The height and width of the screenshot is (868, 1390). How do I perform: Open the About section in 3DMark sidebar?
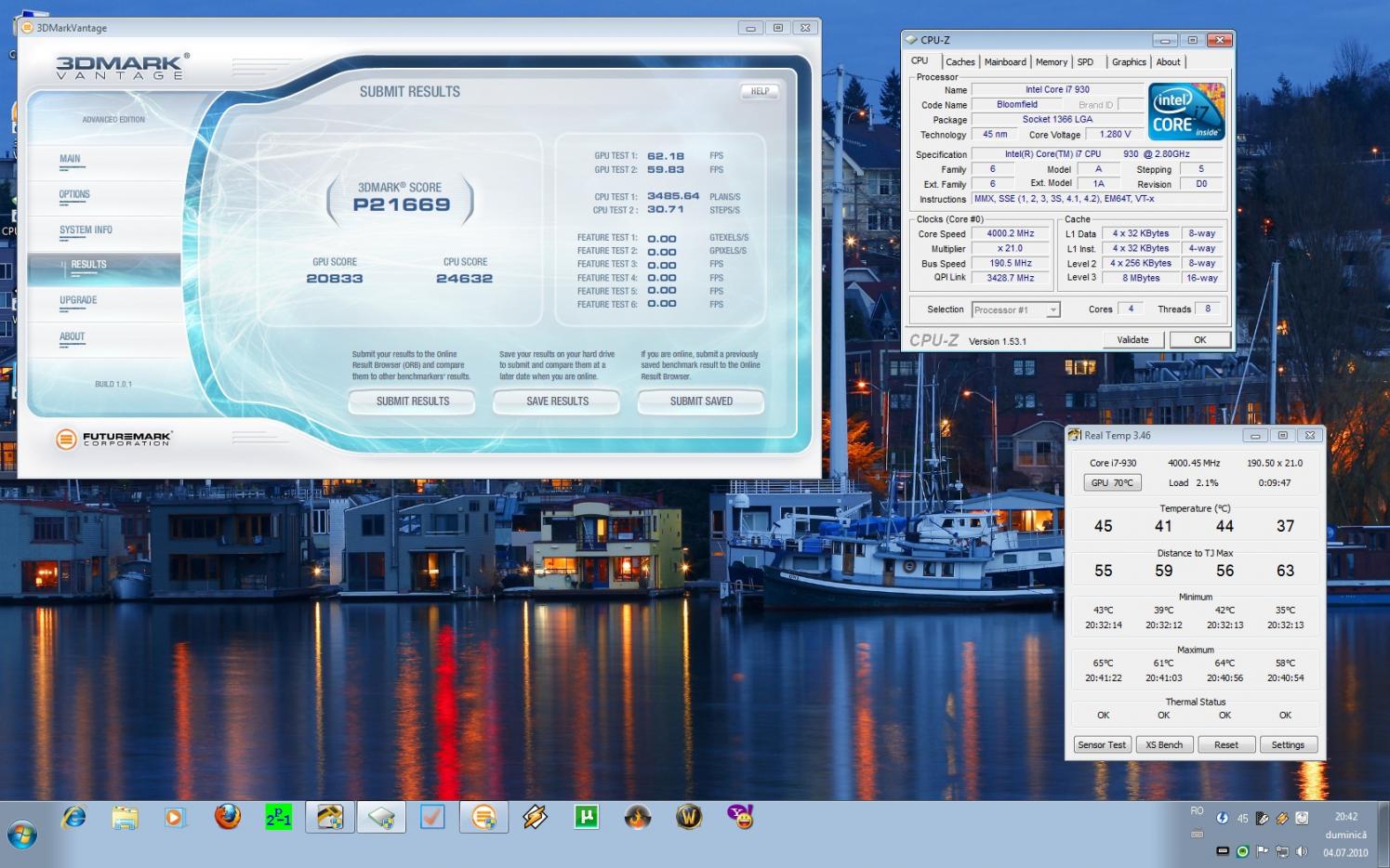[72, 337]
